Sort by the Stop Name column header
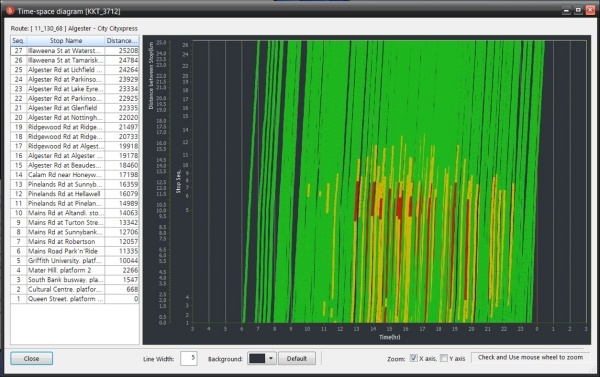This screenshot has height=377, width=600. tap(65, 41)
